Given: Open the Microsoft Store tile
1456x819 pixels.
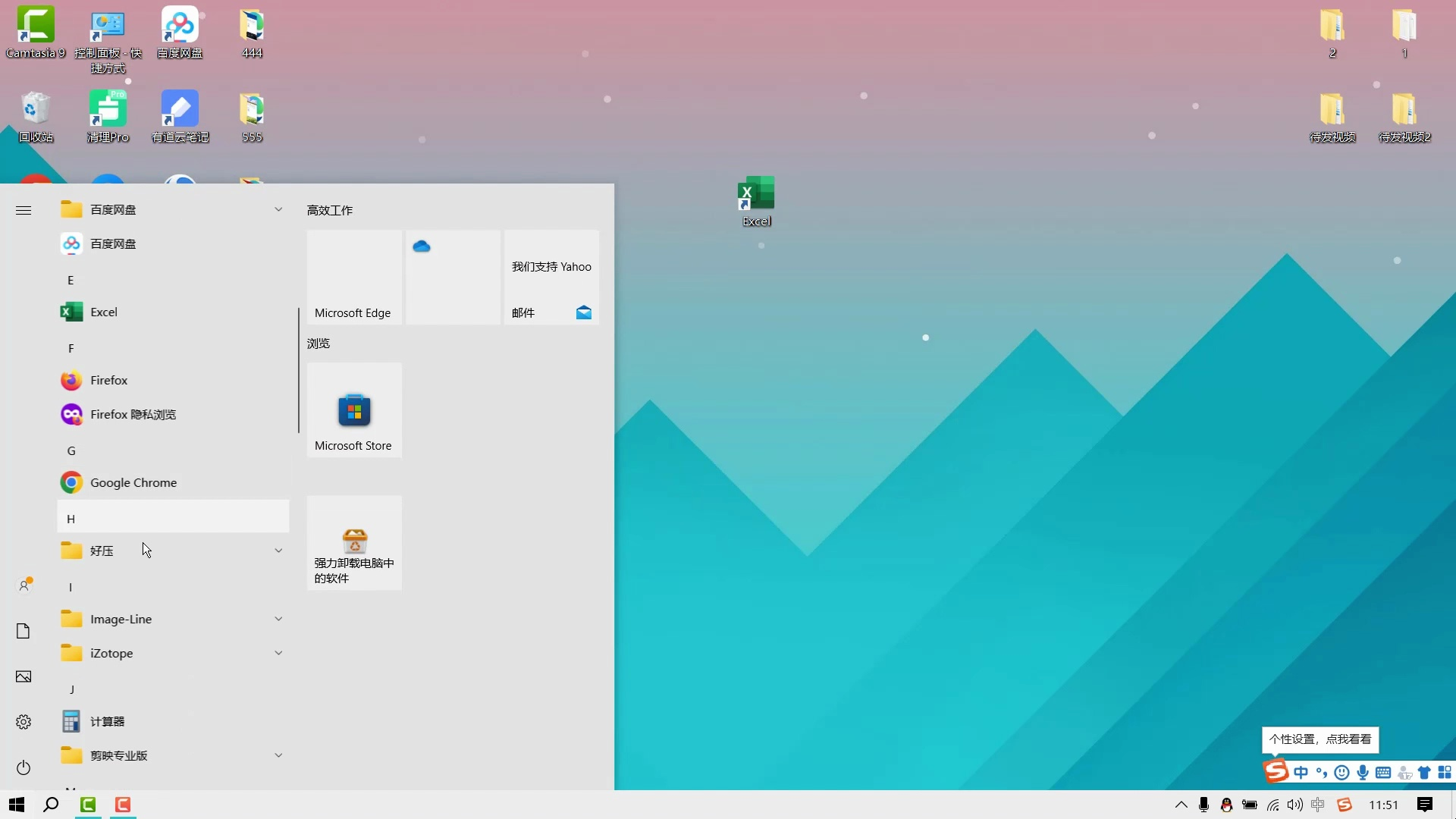Looking at the screenshot, I should pos(354,410).
